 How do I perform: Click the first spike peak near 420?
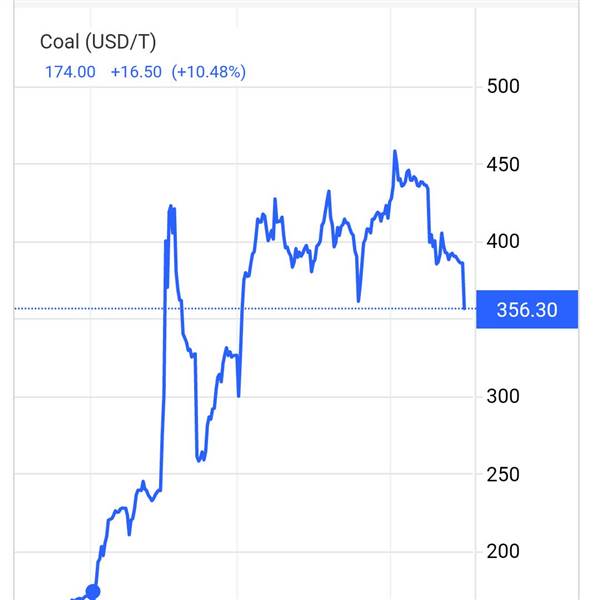(x=171, y=207)
